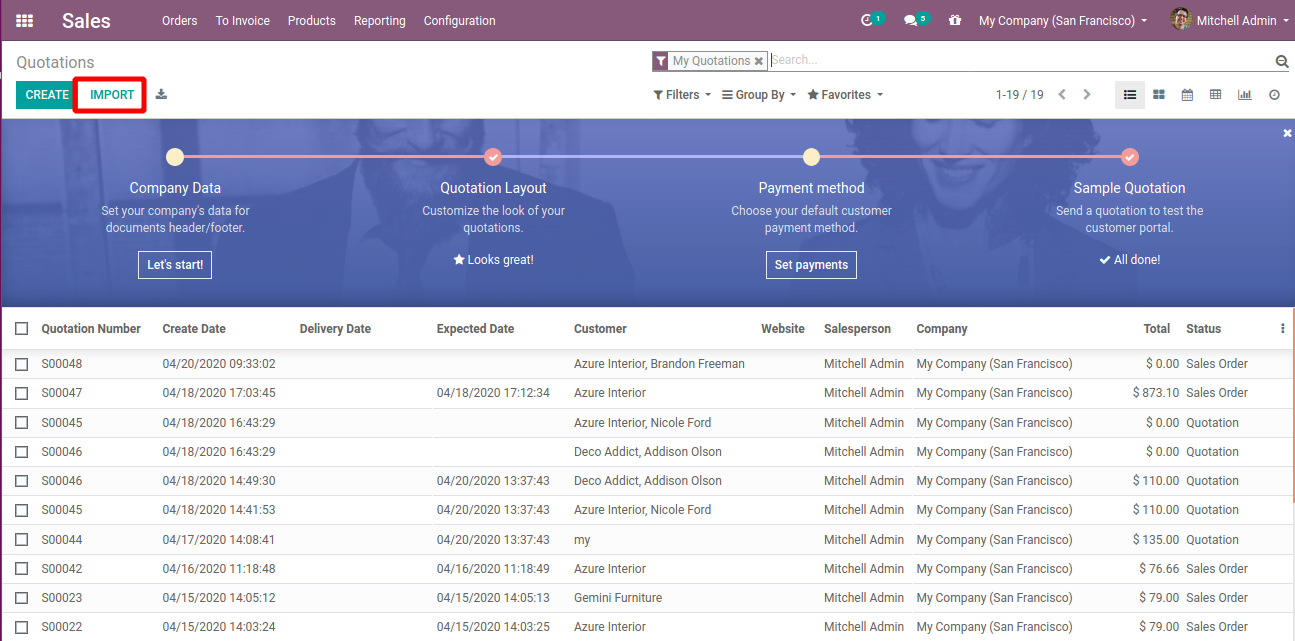Image resolution: width=1295 pixels, height=641 pixels.
Task: Open the Reporting menu
Action: pos(380,20)
